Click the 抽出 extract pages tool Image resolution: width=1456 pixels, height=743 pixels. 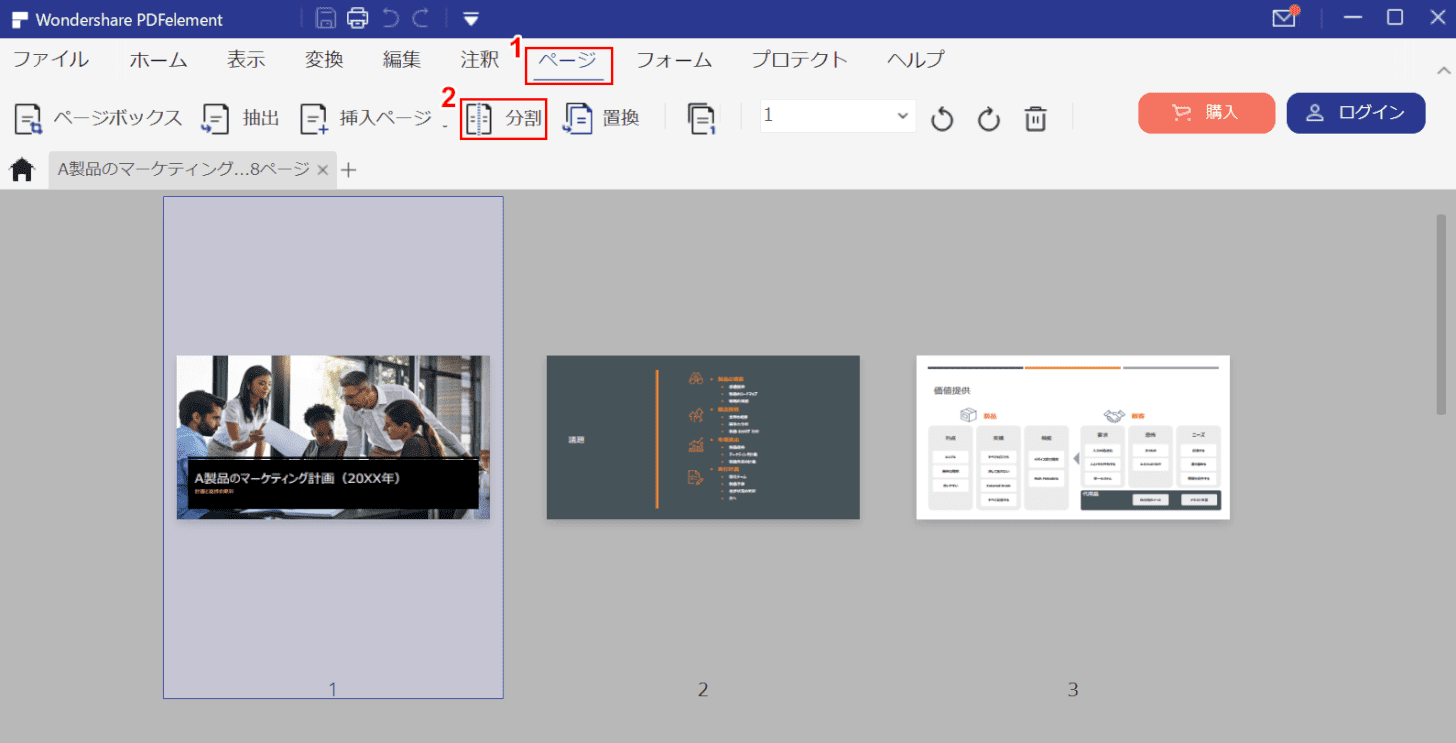240,118
